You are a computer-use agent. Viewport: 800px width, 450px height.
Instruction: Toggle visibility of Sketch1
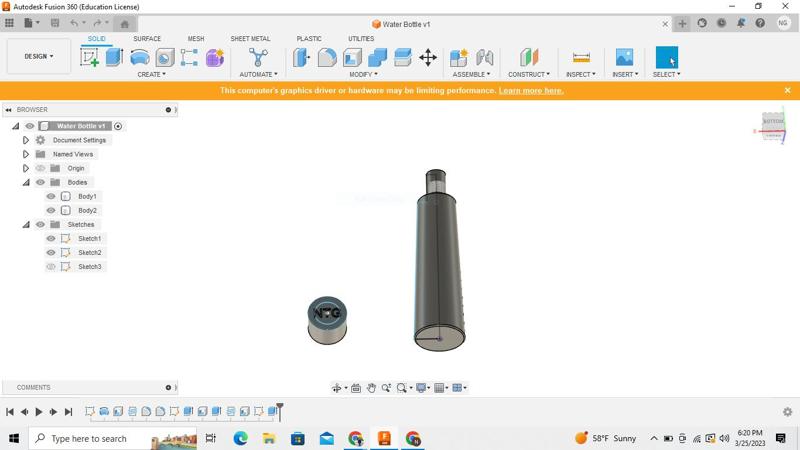(51, 238)
